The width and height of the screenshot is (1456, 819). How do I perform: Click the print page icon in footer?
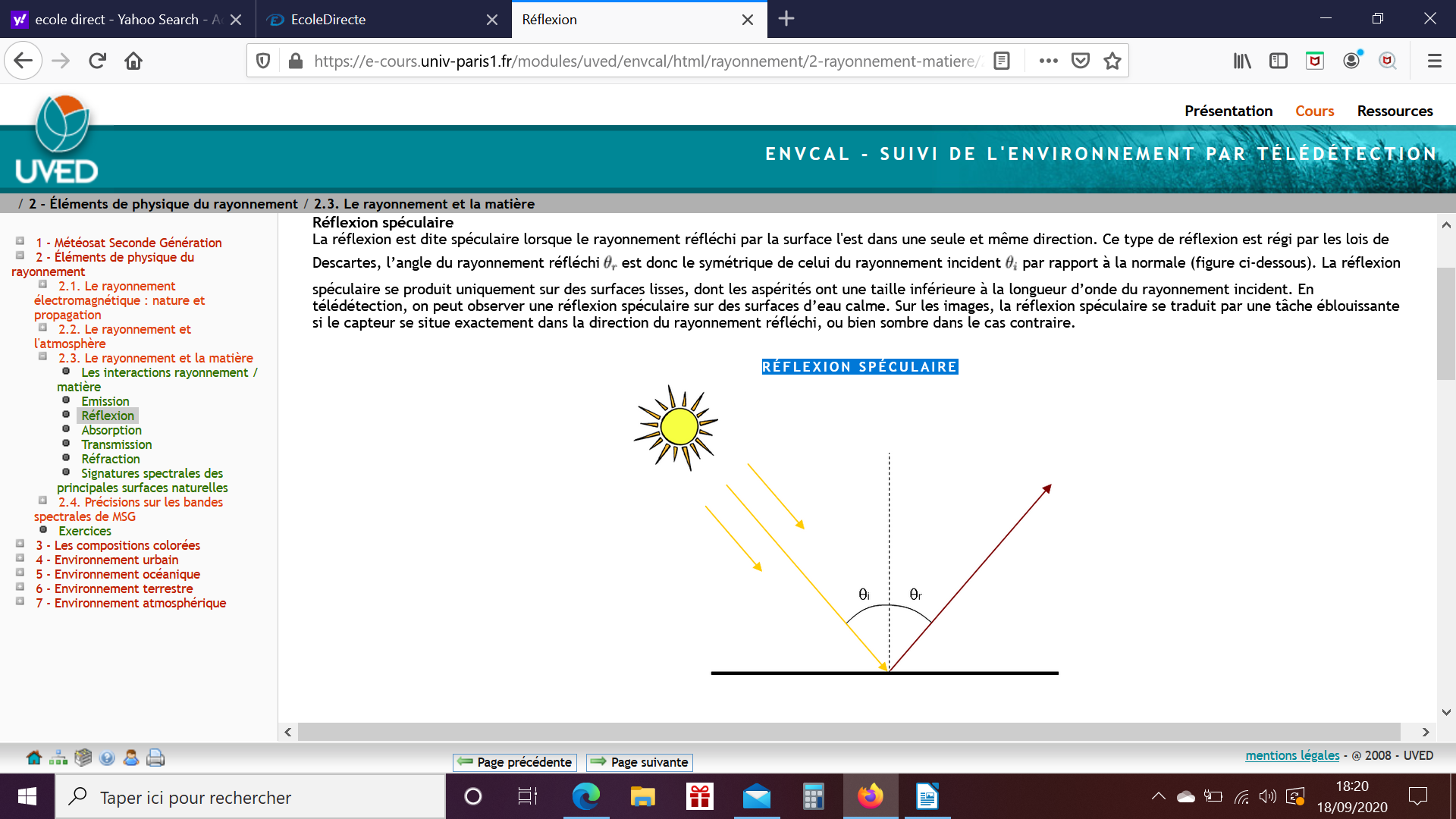point(155,758)
